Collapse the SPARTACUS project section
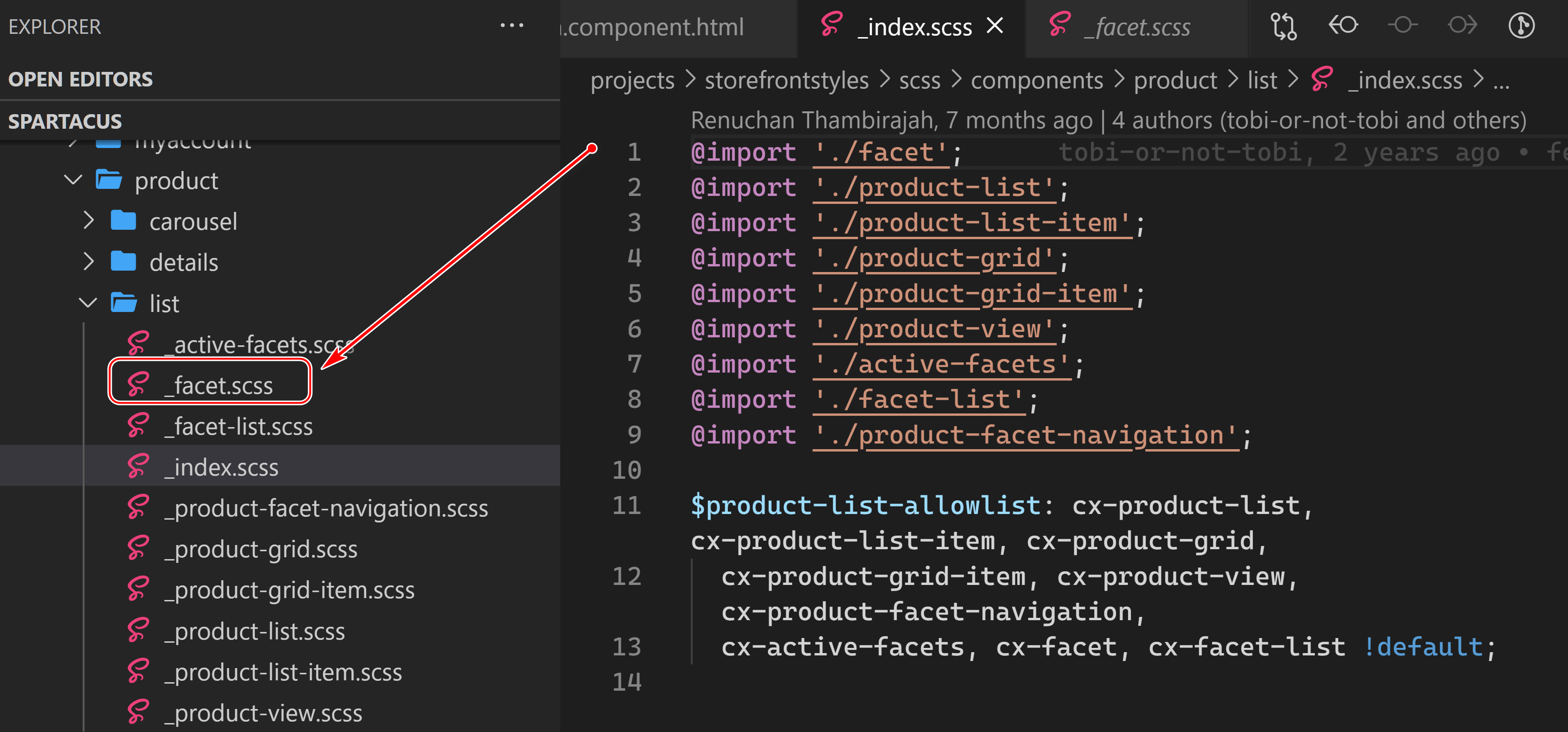This screenshot has width=1568, height=732. click(x=65, y=121)
